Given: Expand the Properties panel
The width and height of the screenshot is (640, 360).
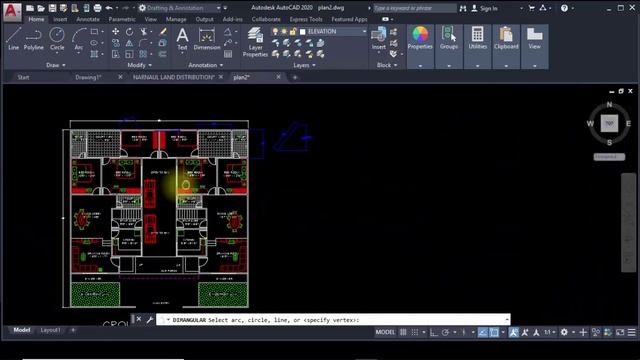Looking at the screenshot, I should [x=420, y=65].
